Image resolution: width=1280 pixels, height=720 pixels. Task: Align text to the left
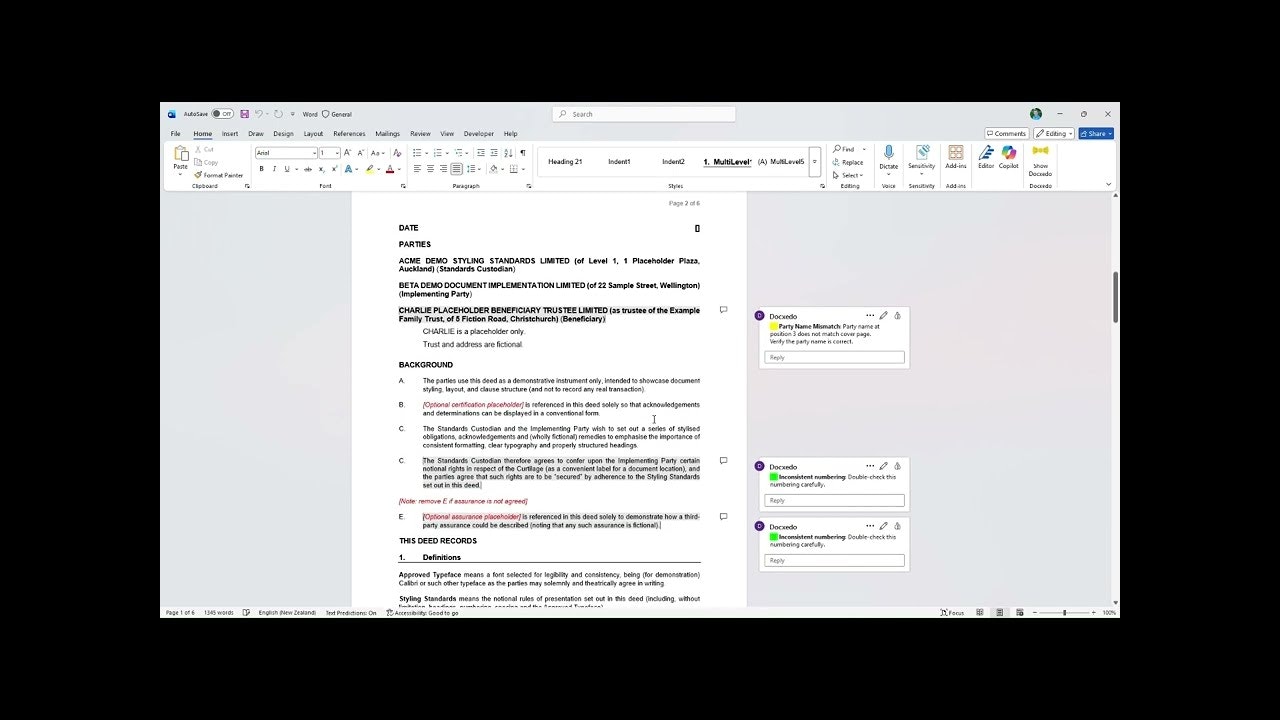pyautogui.click(x=417, y=169)
